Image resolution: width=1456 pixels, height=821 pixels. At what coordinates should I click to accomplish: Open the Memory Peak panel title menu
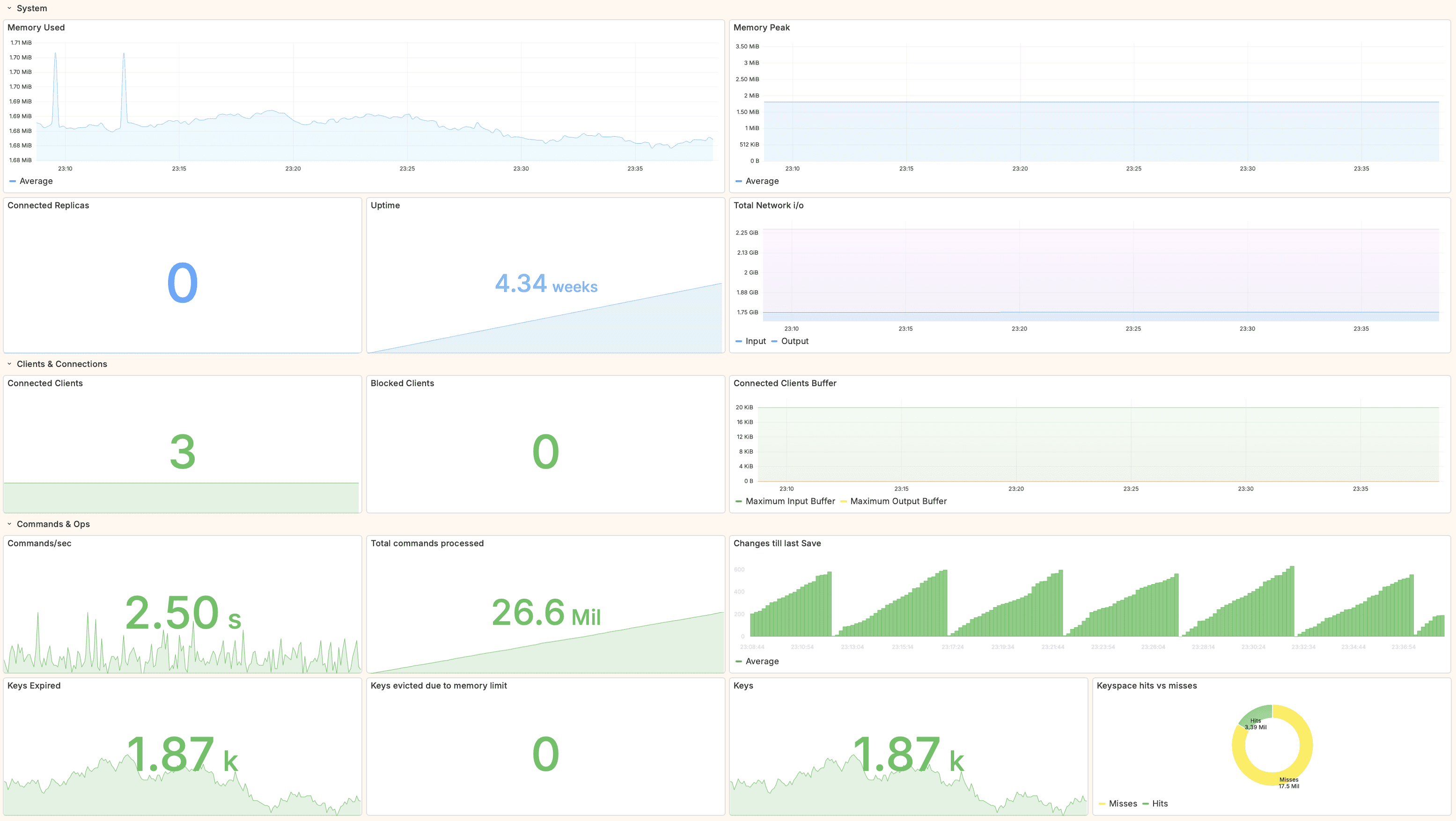pyautogui.click(x=762, y=27)
